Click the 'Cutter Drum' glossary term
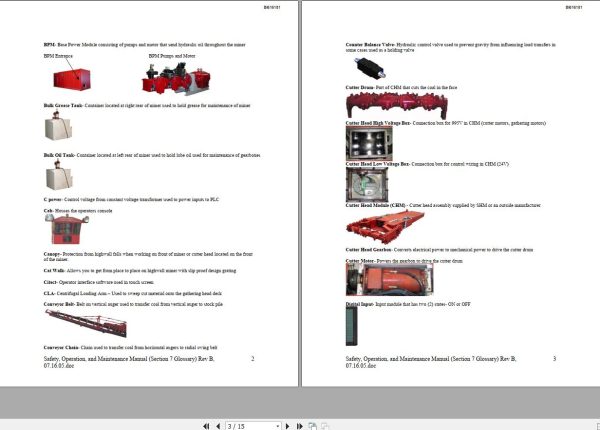This screenshot has height=430, width=600. pyautogui.click(x=360, y=87)
